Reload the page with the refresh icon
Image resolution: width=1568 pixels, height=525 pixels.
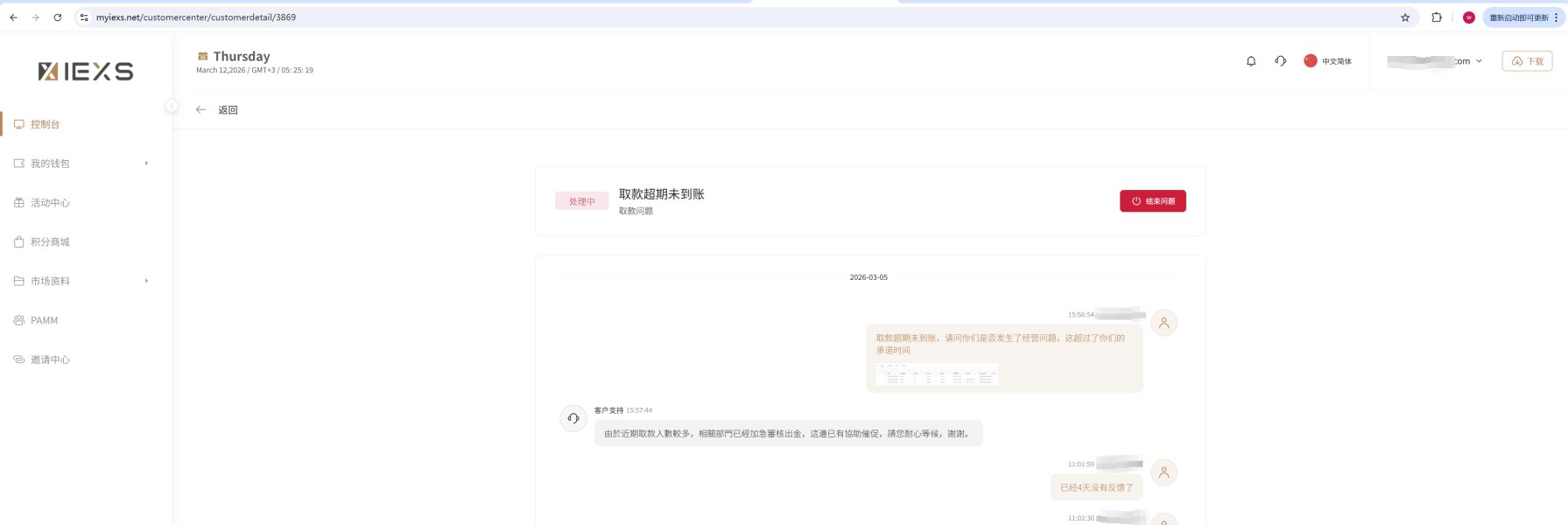click(x=58, y=17)
